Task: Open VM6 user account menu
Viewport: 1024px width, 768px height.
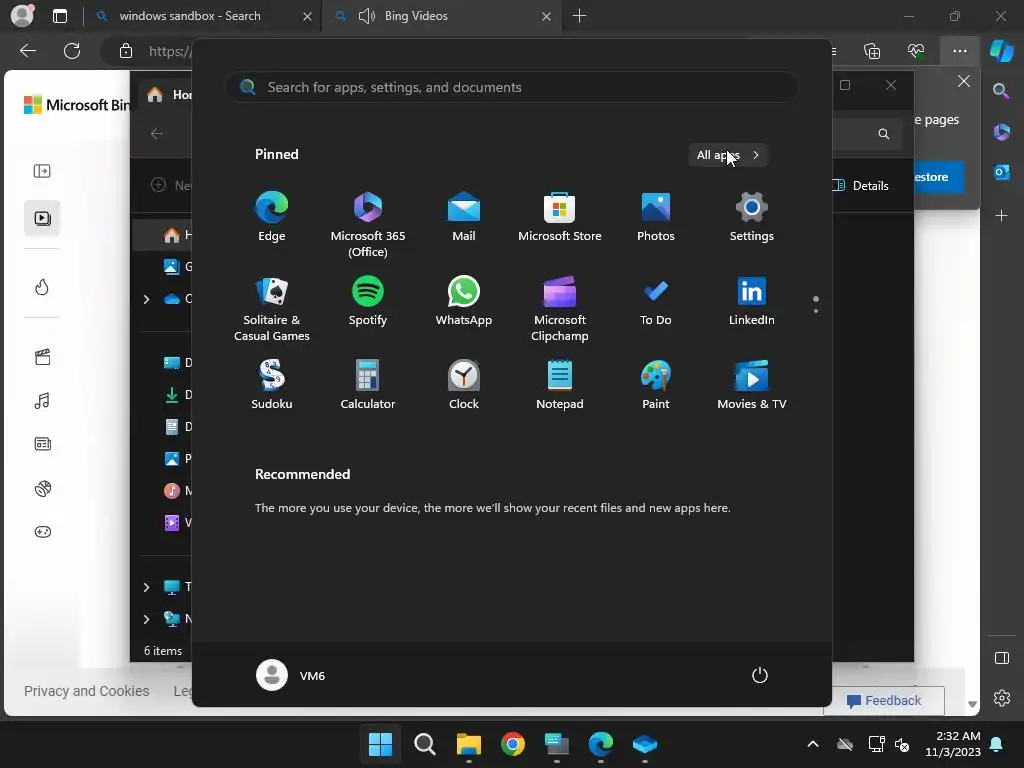Action: coord(291,675)
